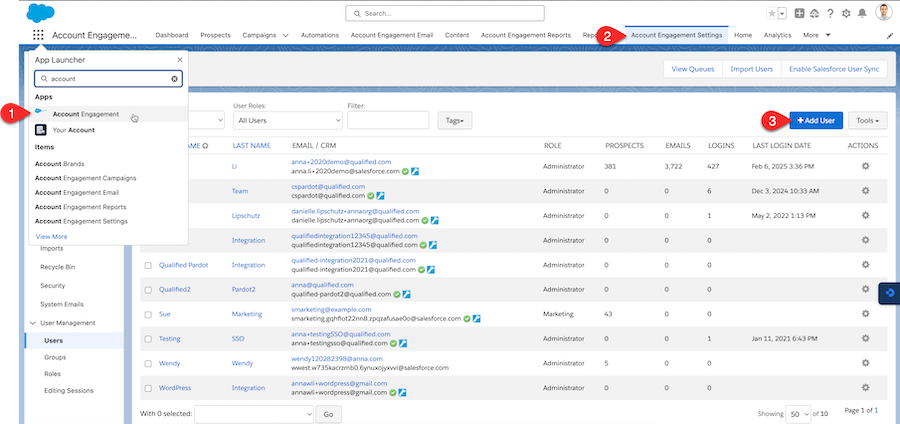Open actions gear for Qualified Pardot row
This screenshot has height=424, width=900.
(x=866, y=264)
